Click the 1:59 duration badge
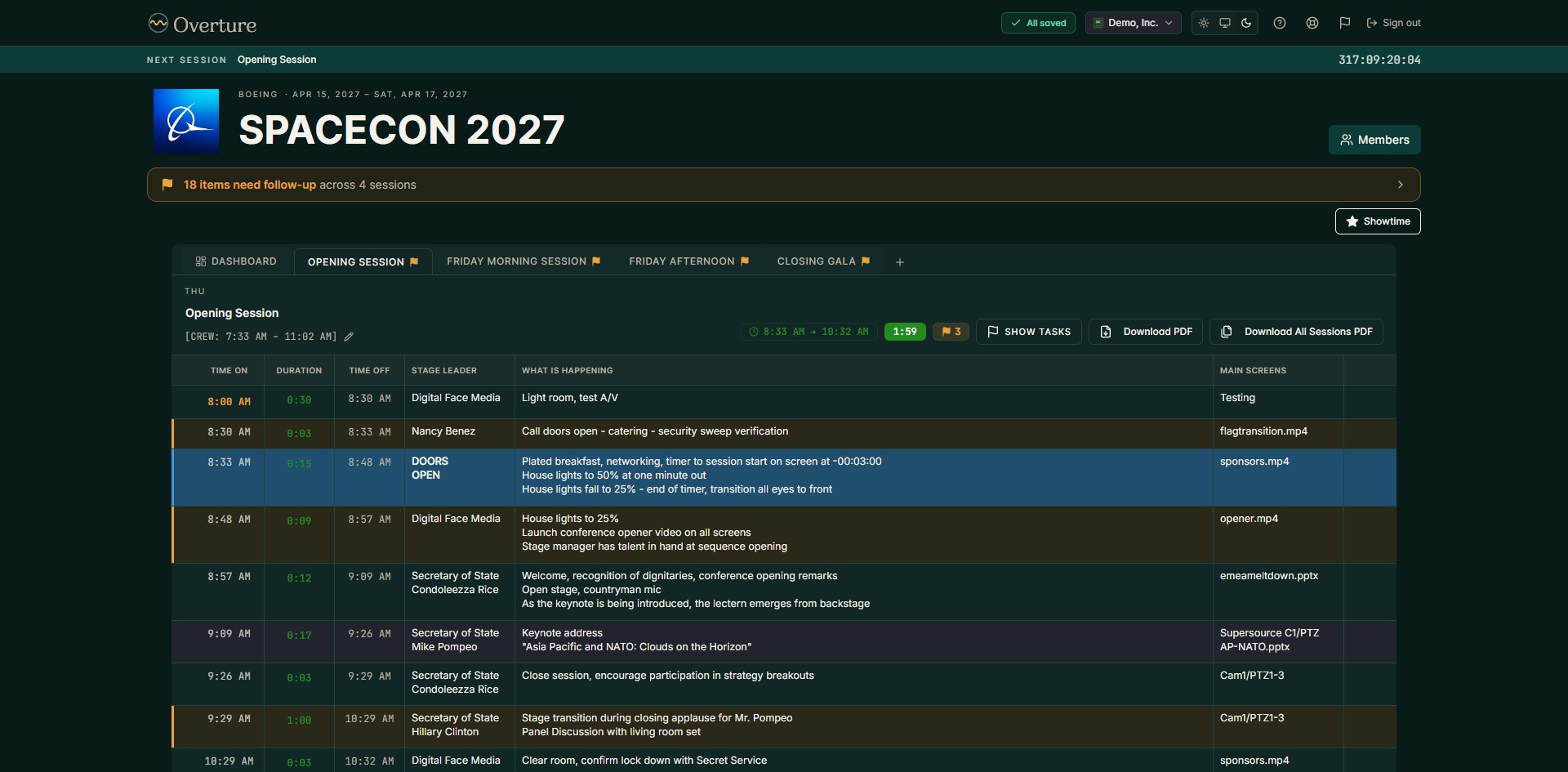This screenshot has height=772, width=1568. click(x=905, y=332)
